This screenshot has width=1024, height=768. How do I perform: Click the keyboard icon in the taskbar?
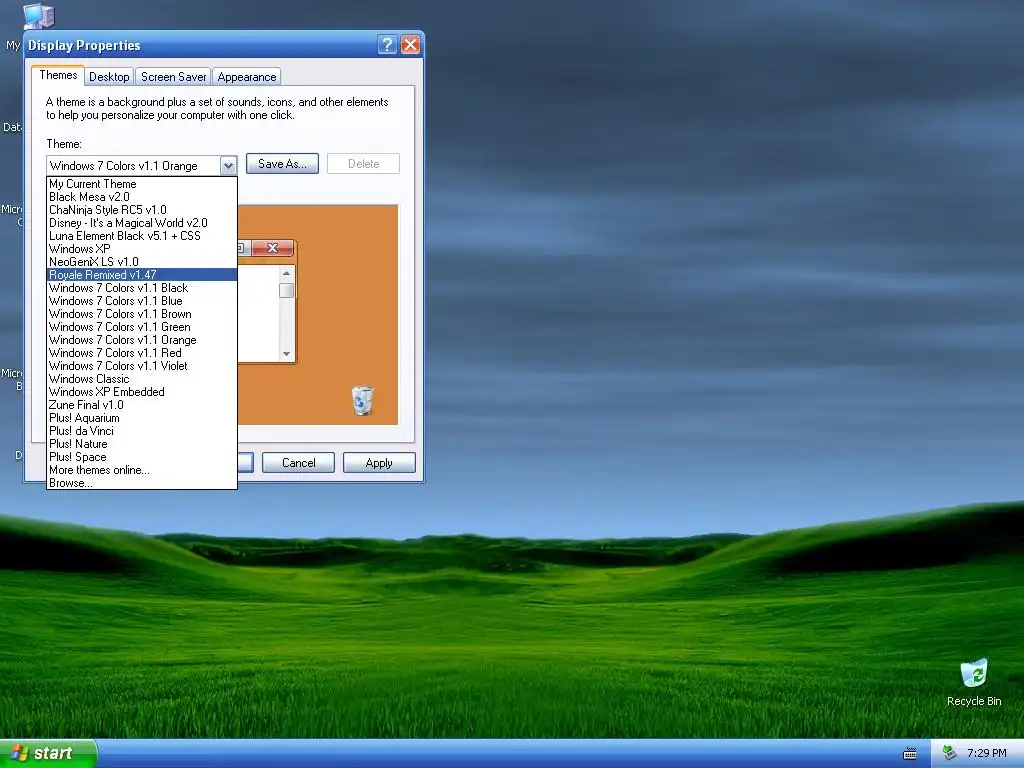tap(909, 754)
